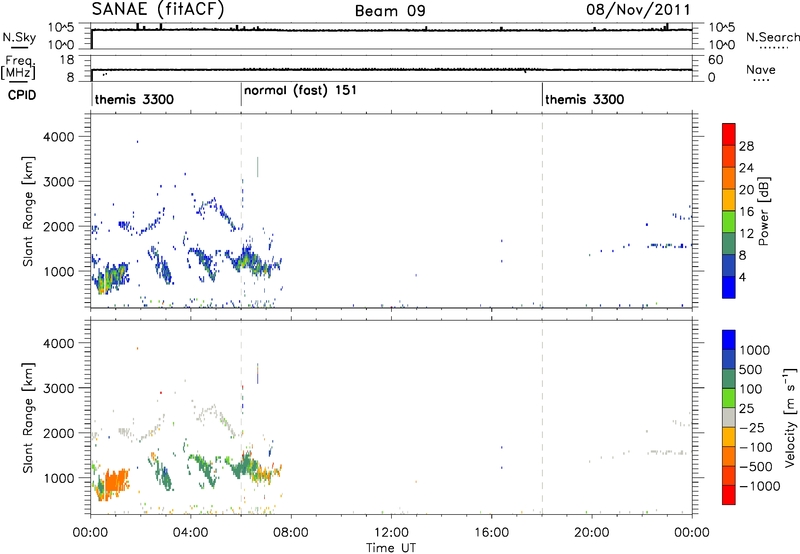800x554 pixels.
Task: Click the 28 label on power colorbar
Action: point(746,146)
